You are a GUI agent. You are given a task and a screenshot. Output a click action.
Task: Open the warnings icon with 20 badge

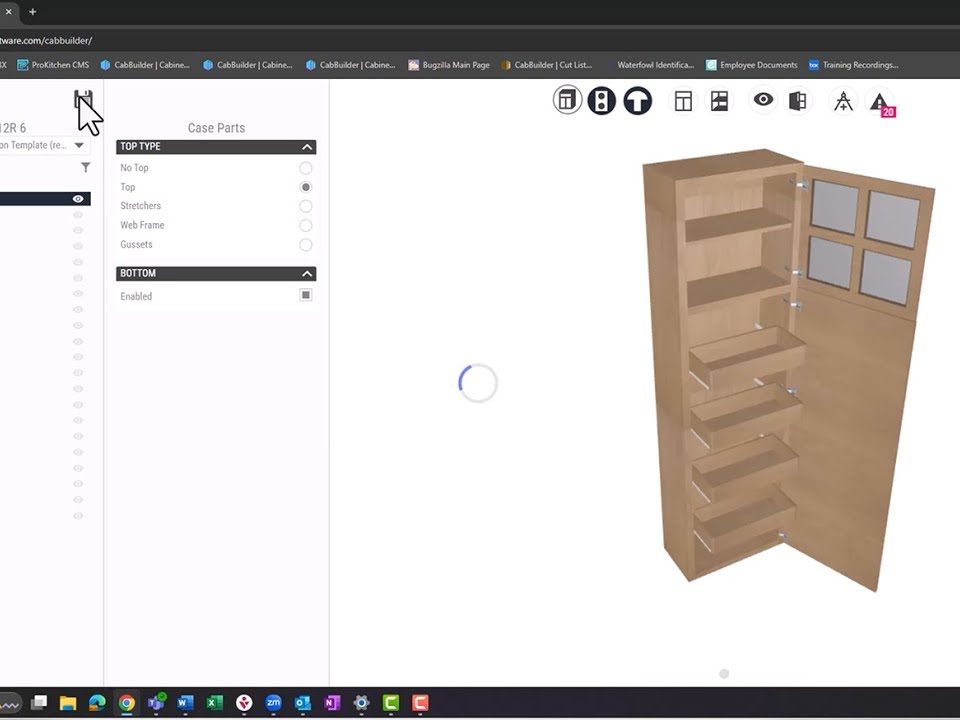878,100
